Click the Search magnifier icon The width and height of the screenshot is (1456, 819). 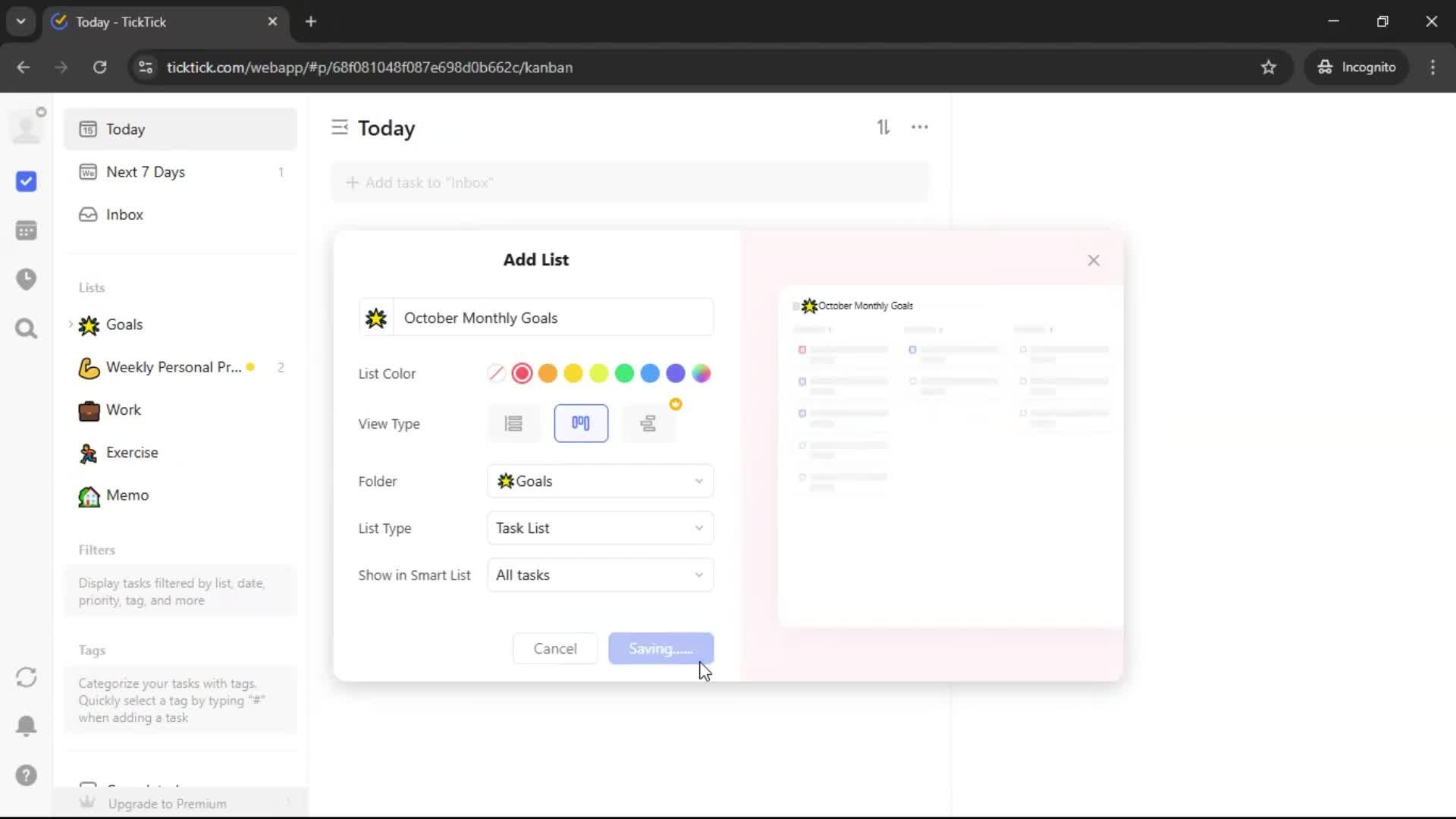(27, 328)
